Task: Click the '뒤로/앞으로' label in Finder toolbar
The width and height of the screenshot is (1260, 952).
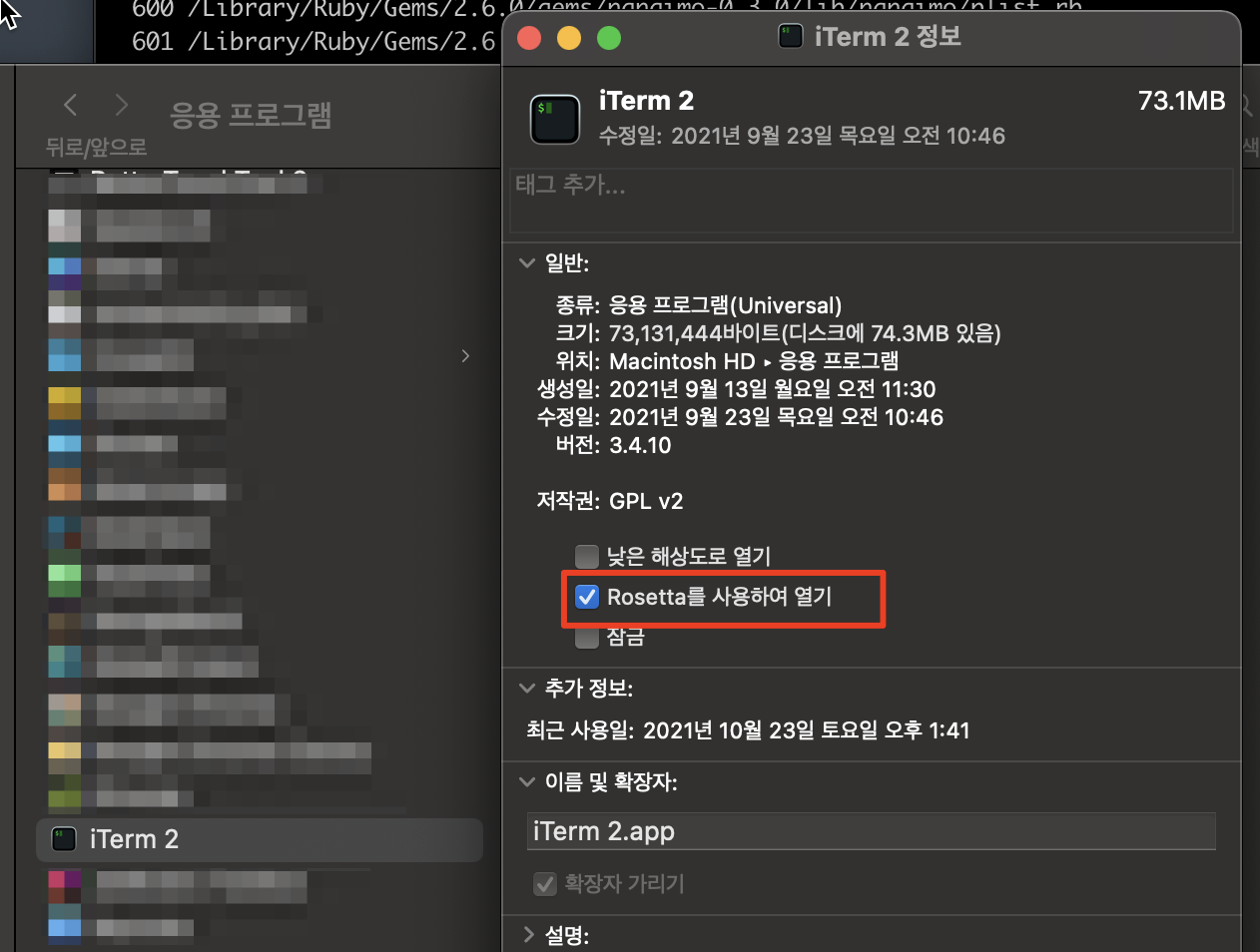Action: coord(96,148)
